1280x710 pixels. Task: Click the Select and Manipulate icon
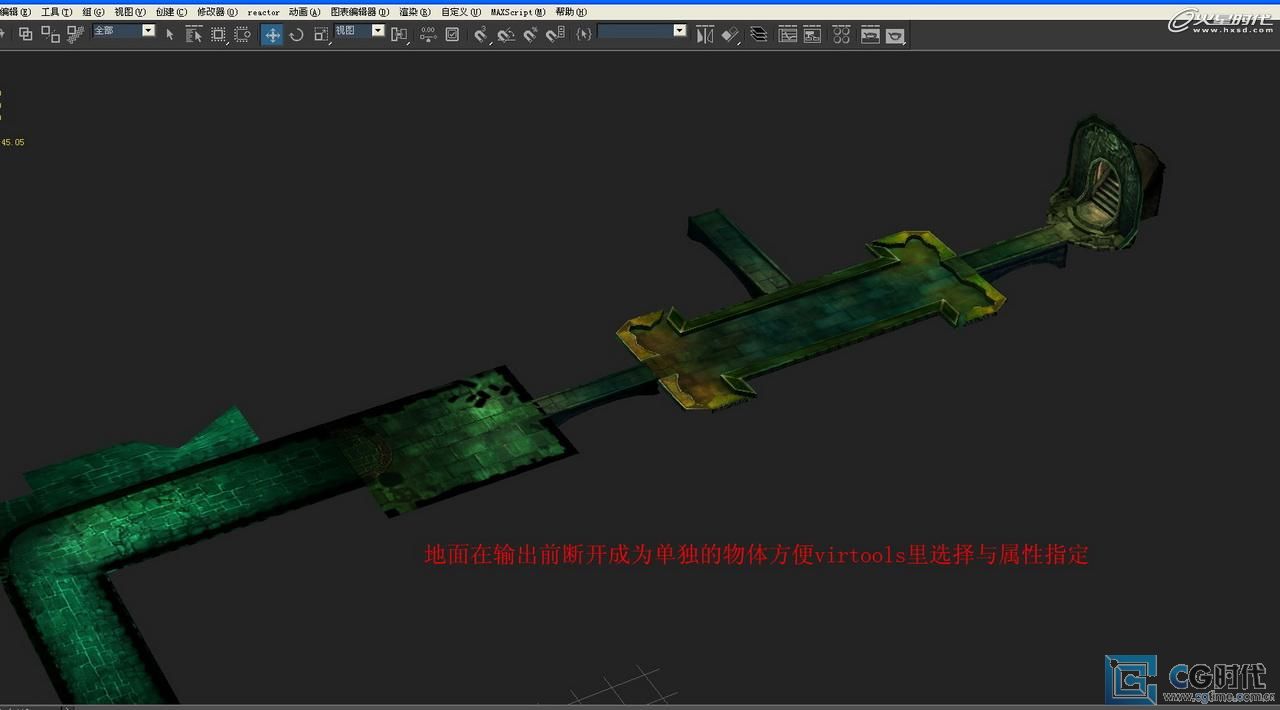(x=428, y=34)
